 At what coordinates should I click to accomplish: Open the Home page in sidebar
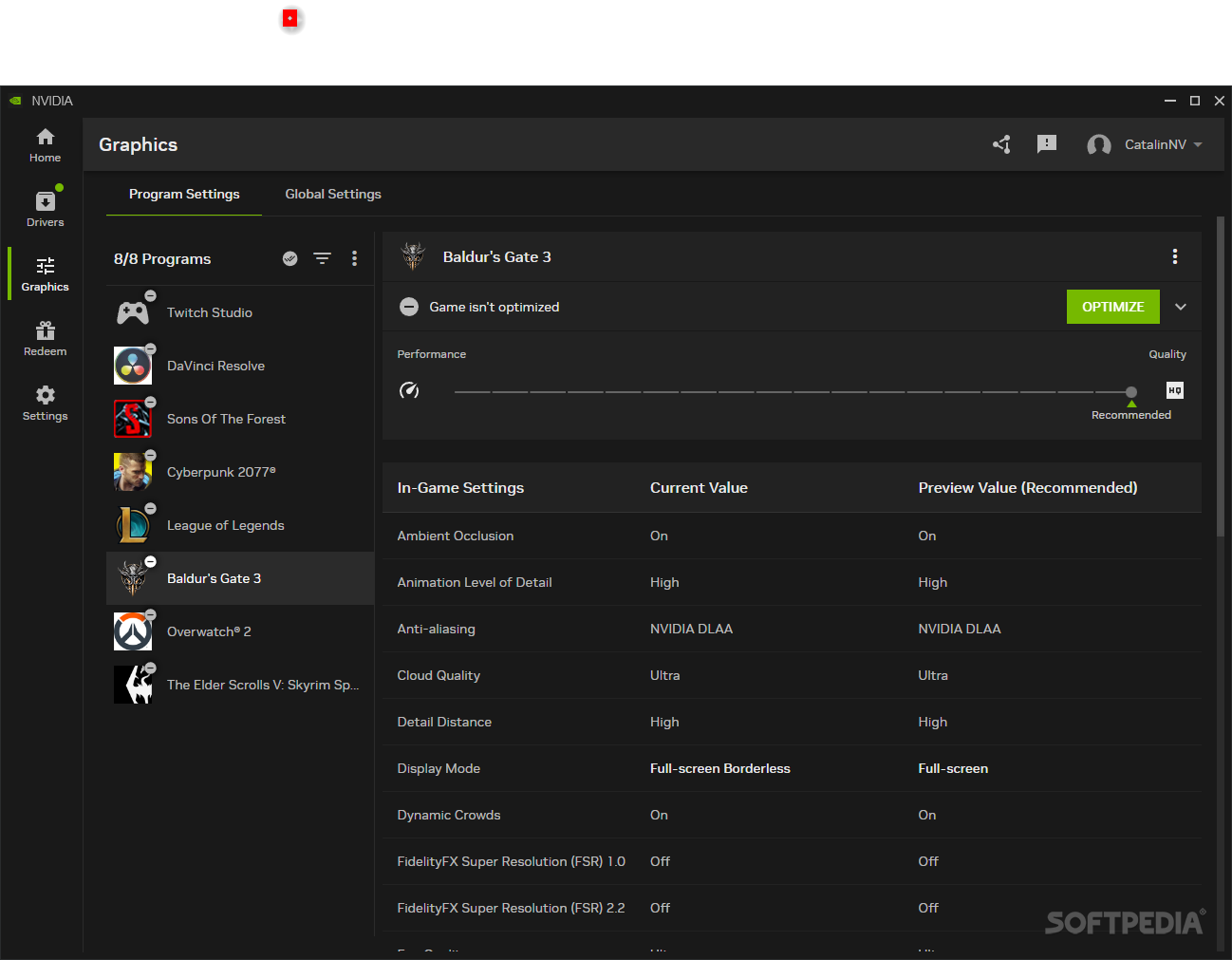point(45,145)
